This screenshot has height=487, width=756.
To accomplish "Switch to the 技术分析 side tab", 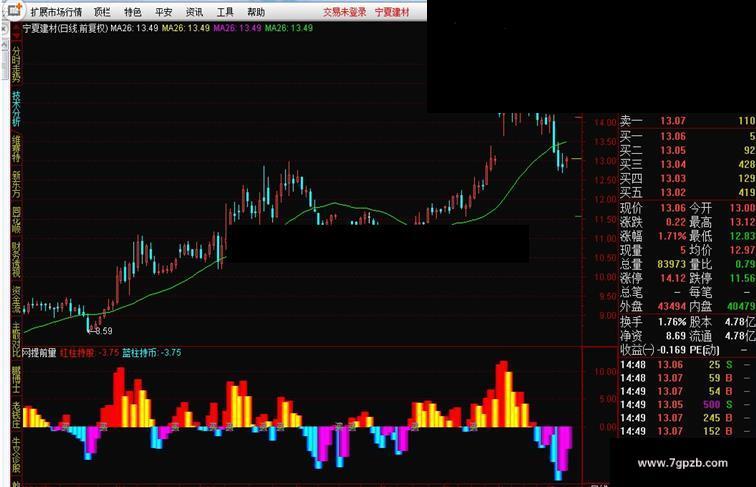I will pos(16,109).
